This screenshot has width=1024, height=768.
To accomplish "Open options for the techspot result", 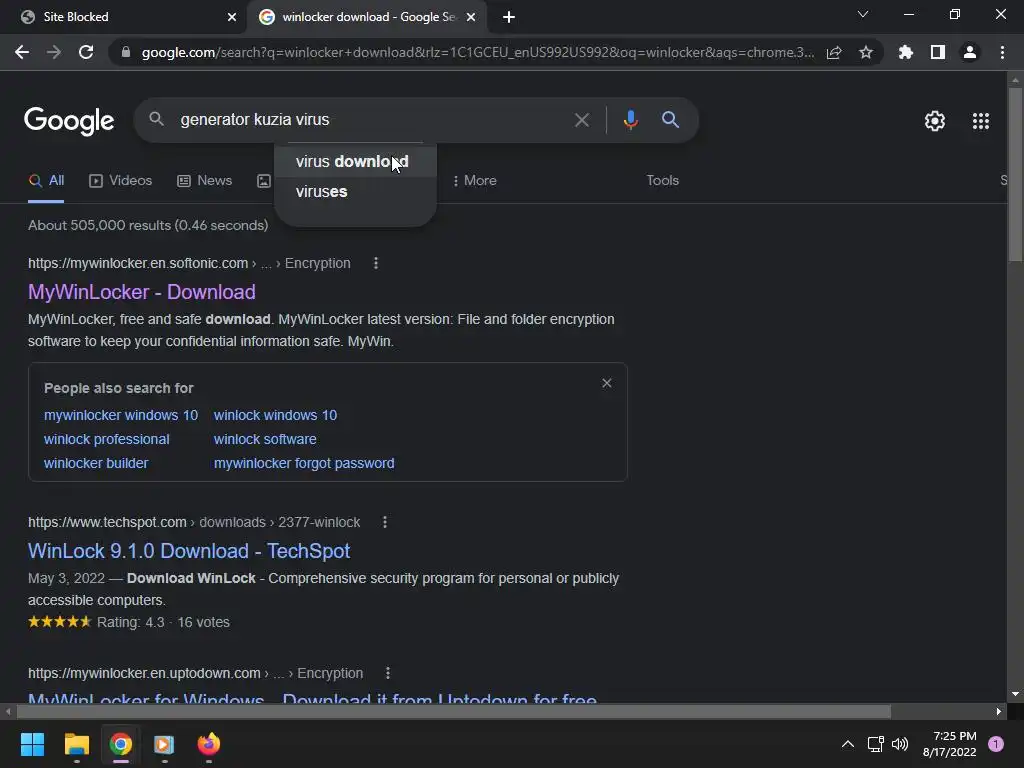I will coord(385,522).
